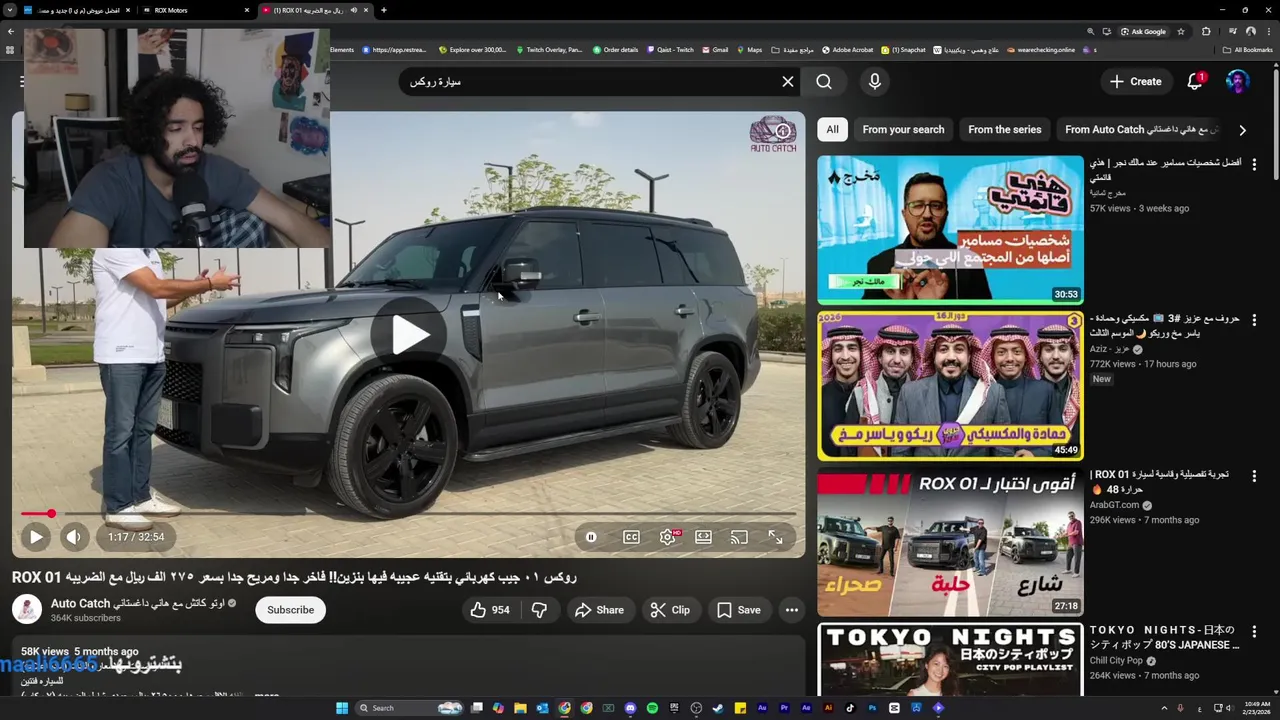The width and height of the screenshot is (1280, 720).
Task: Switch to theater mode view
Action: [703, 537]
